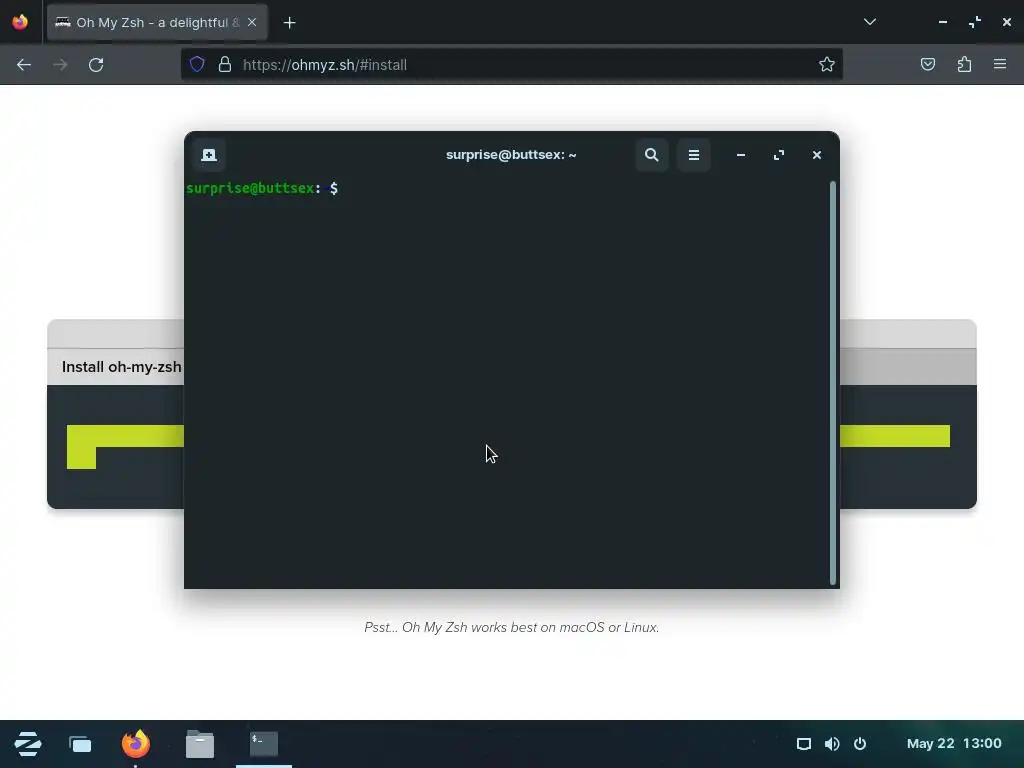Close the terminal window
Screen dimensions: 1024x768
click(x=816, y=155)
